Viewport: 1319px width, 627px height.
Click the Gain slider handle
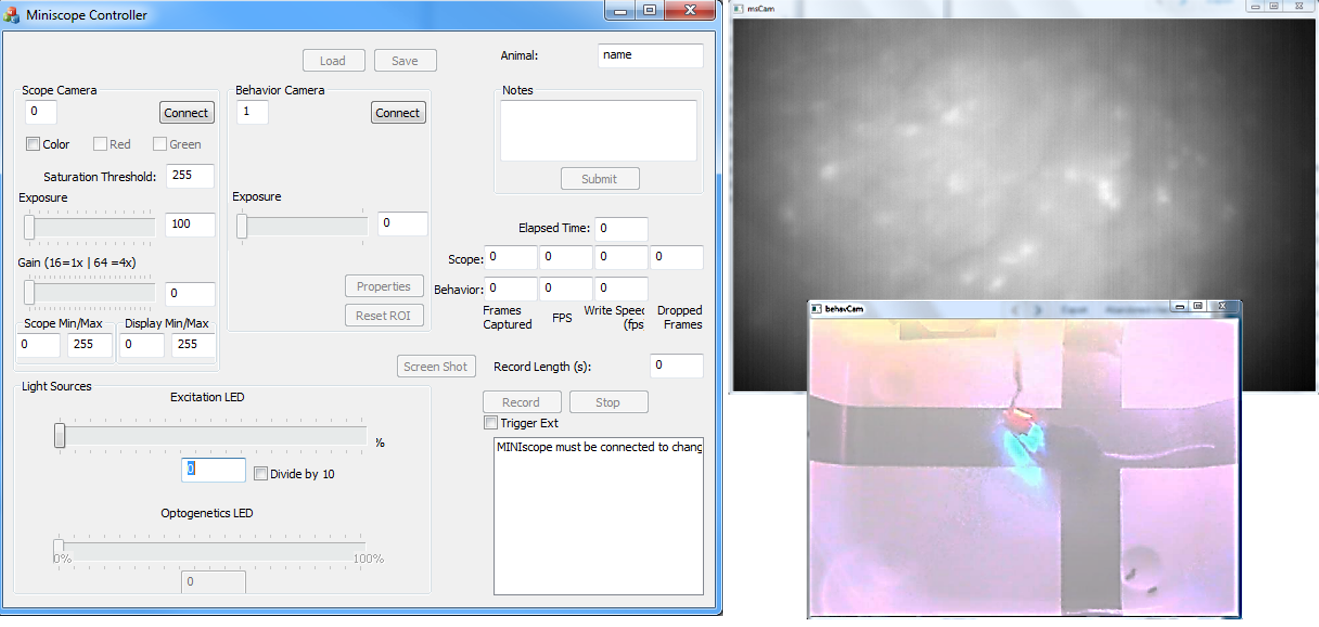tap(30, 292)
